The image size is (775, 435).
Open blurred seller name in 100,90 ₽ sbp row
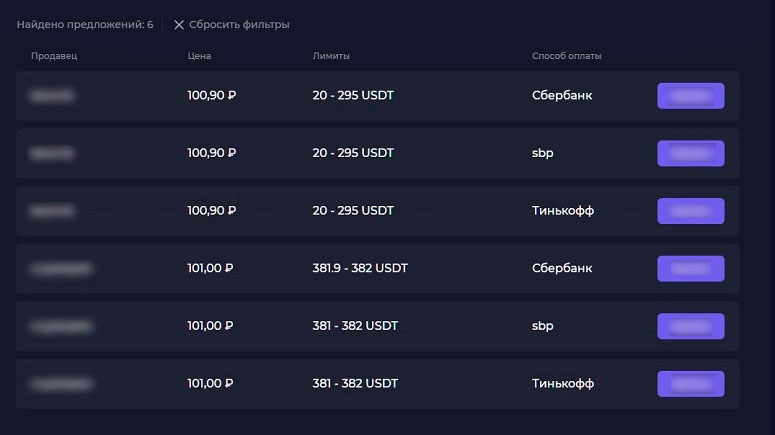(53, 154)
